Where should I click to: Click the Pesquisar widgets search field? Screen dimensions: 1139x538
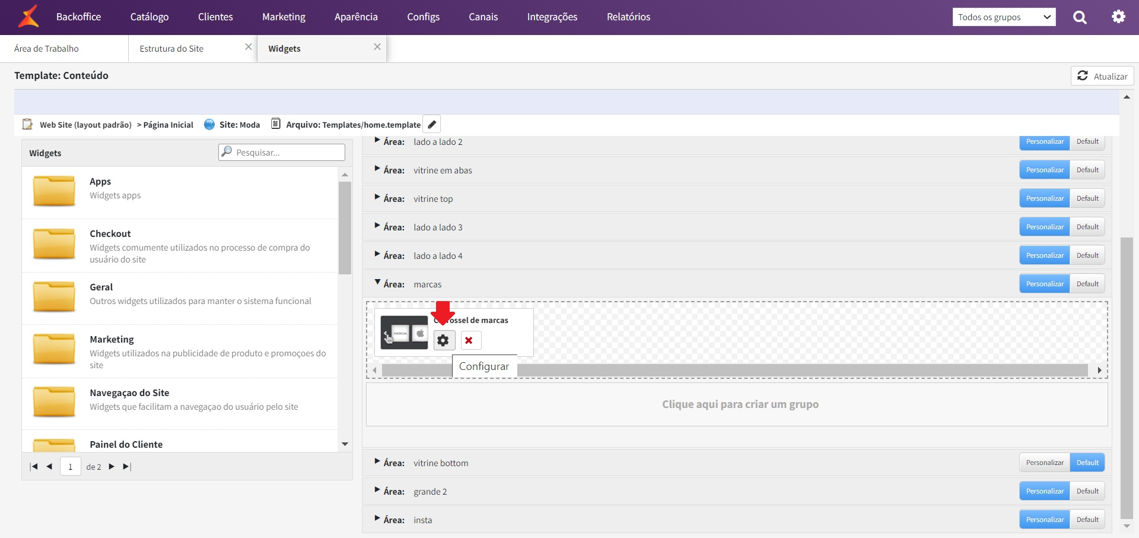281,152
